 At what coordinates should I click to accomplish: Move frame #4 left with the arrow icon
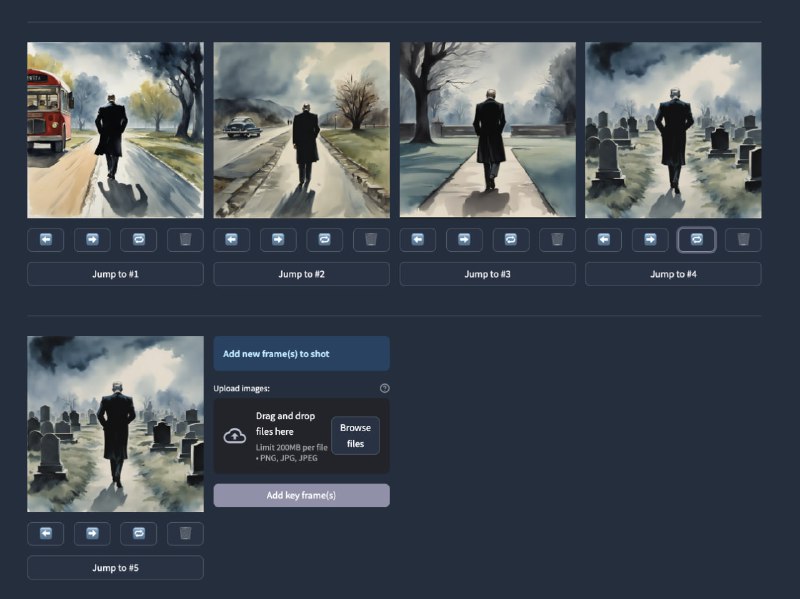(603, 240)
